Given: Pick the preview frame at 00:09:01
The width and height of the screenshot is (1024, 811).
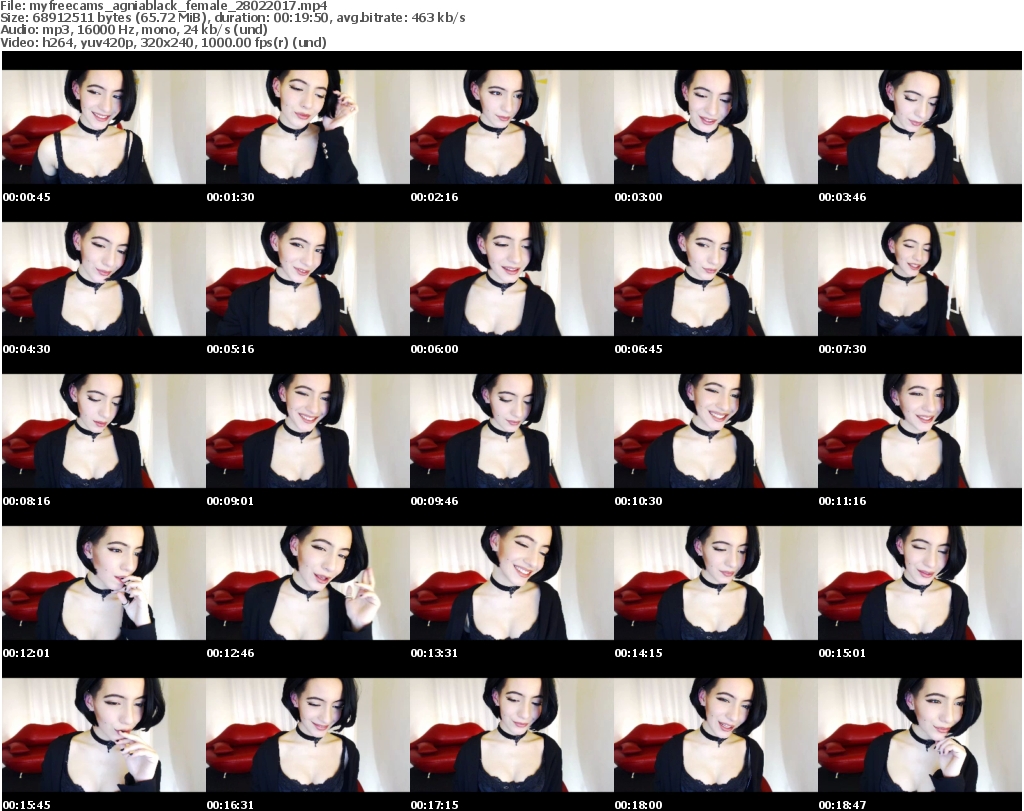Looking at the screenshot, I should tap(308, 431).
